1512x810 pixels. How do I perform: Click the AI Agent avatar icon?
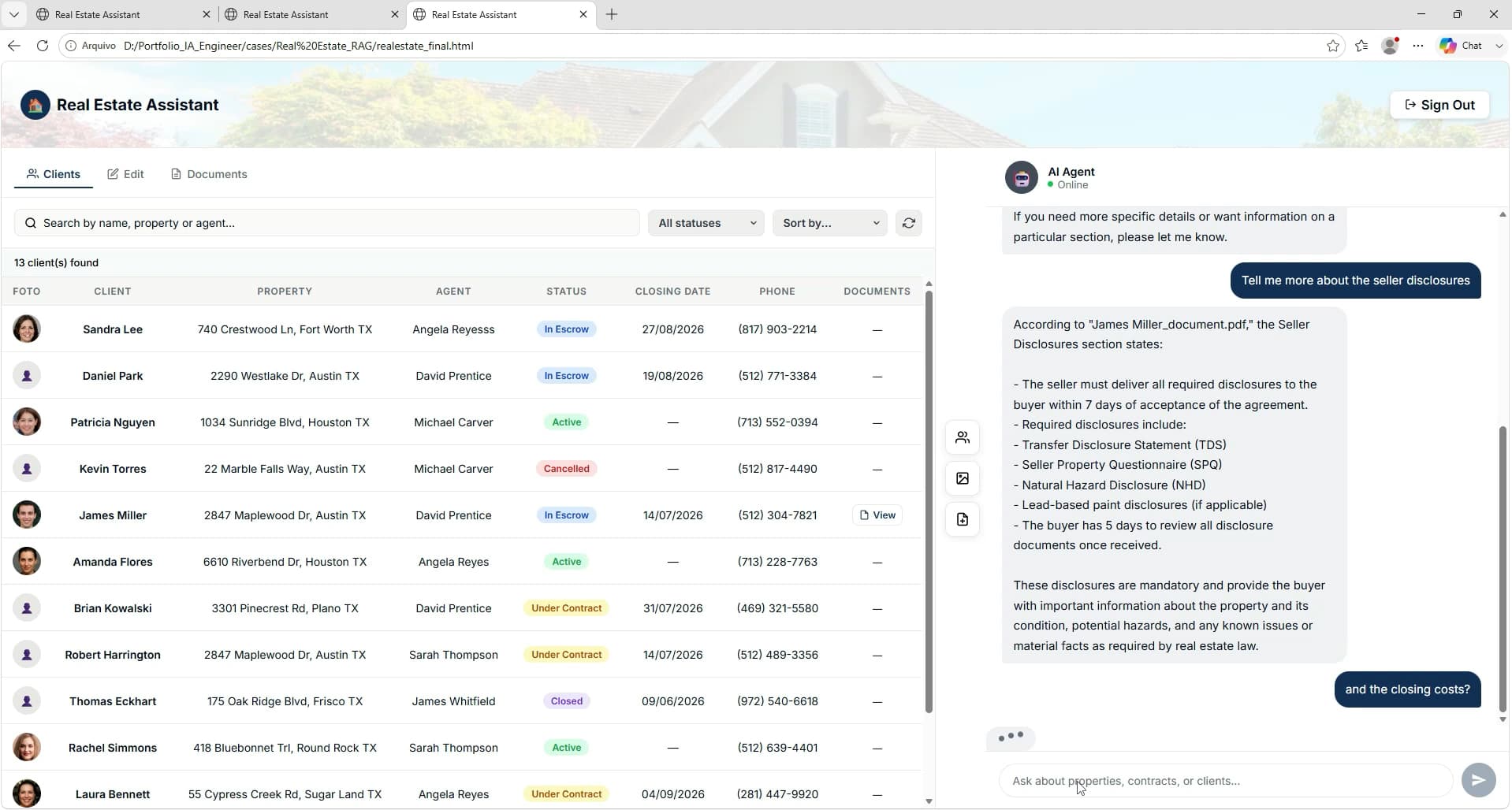tap(1021, 177)
